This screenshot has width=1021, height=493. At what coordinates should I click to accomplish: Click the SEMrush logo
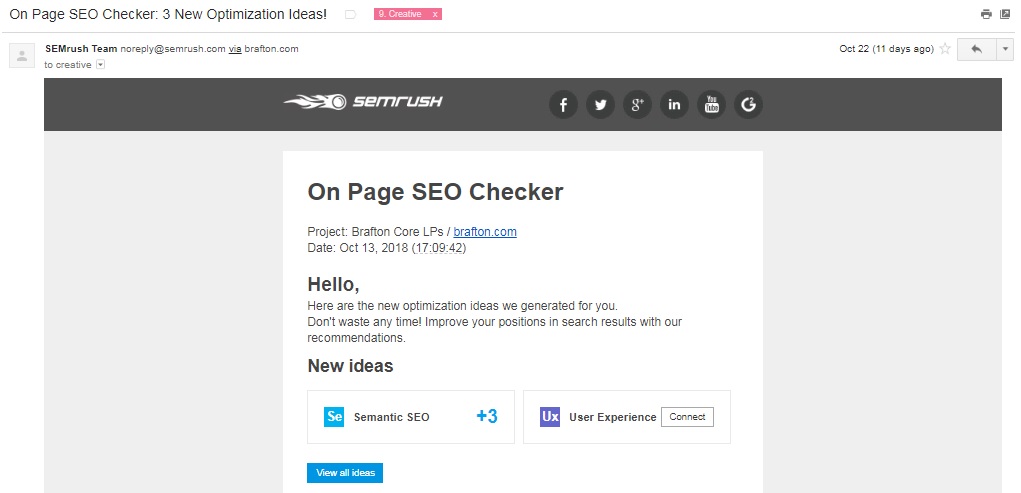[363, 101]
